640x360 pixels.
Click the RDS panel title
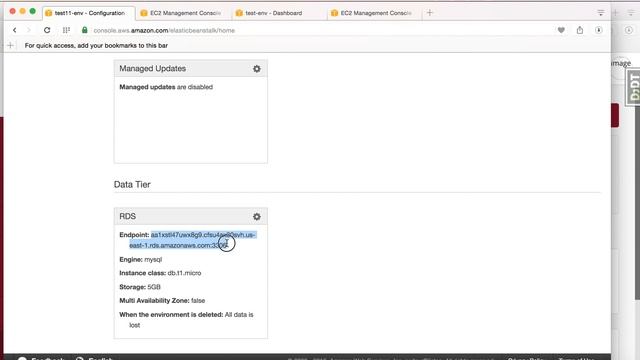127,216
